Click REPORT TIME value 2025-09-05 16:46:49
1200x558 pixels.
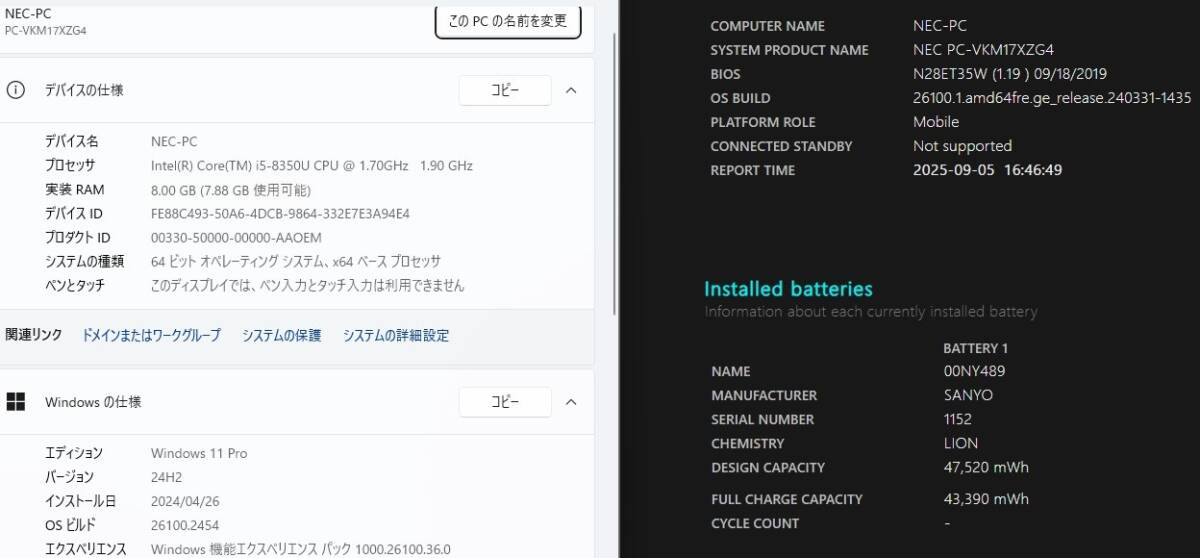point(988,170)
